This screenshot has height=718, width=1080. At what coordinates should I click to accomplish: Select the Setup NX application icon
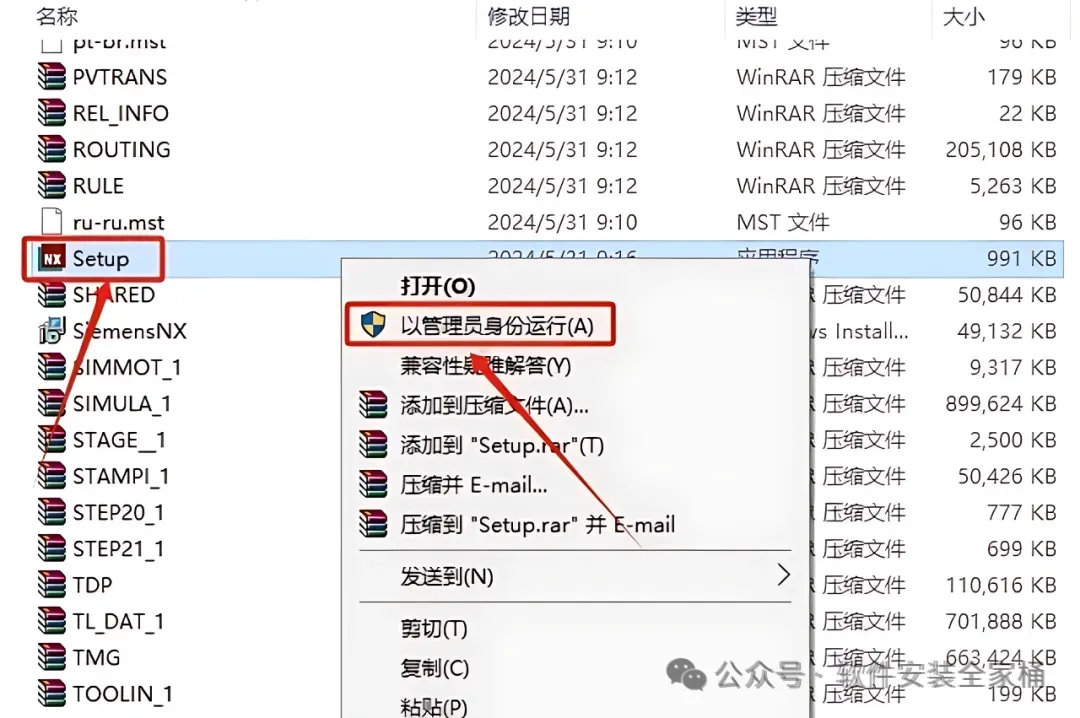pos(52,258)
